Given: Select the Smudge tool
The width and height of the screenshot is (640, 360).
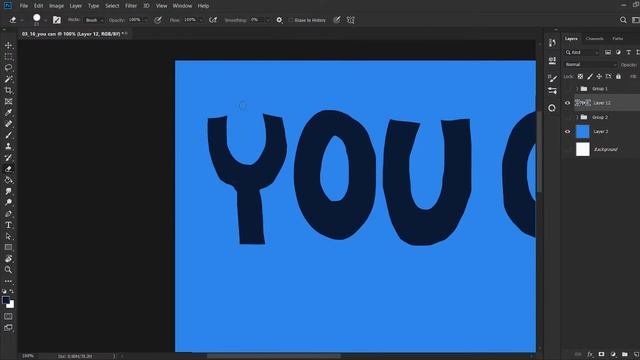Looking at the screenshot, I should tap(8, 191).
